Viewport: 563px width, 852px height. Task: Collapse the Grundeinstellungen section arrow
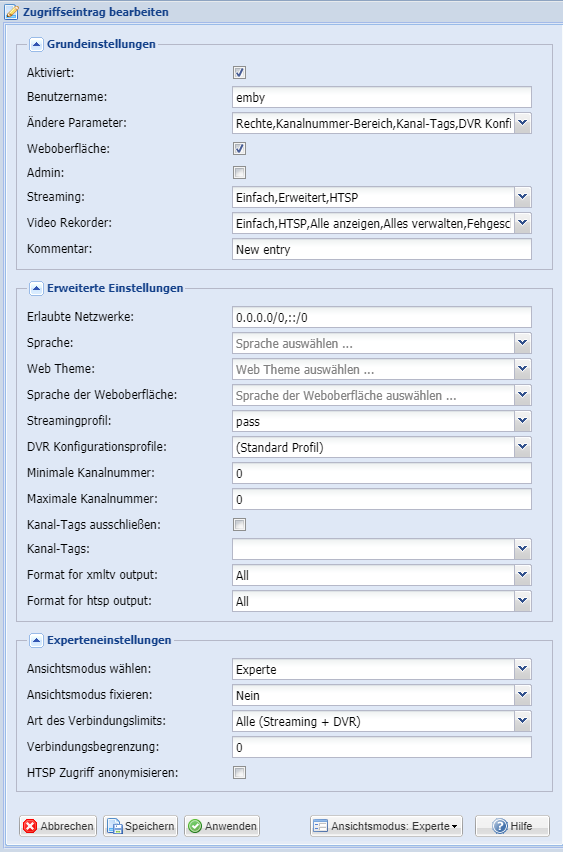tap(36, 44)
